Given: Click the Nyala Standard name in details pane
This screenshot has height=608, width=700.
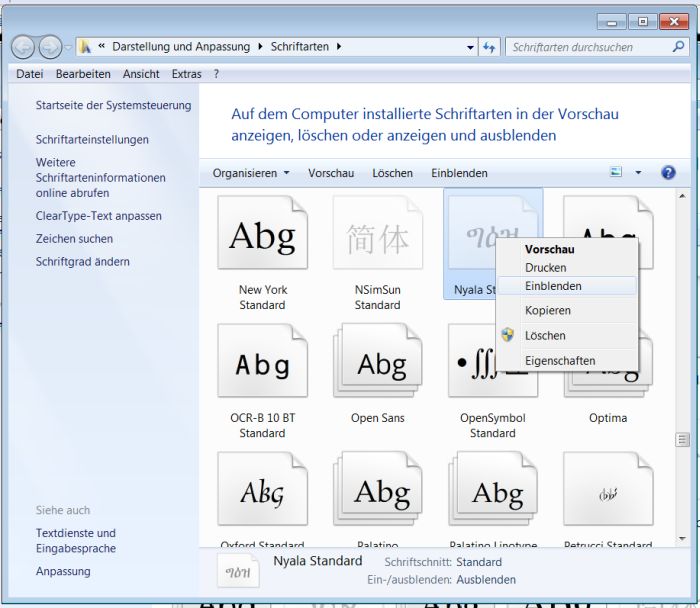Looking at the screenshot, I should pyautogui.click(x=317, y=561).
